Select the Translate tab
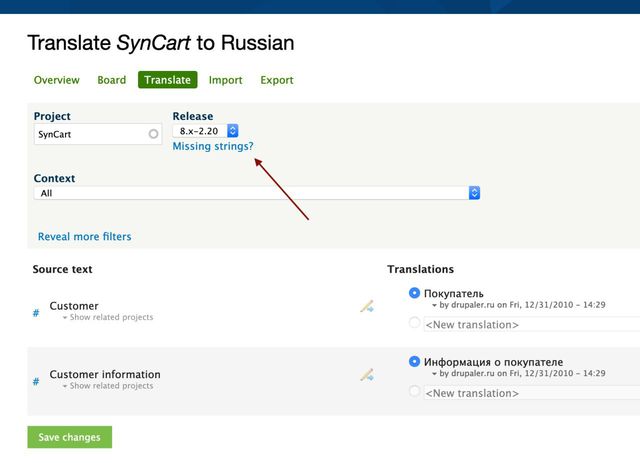640x463 pixels. coord(167,80)
